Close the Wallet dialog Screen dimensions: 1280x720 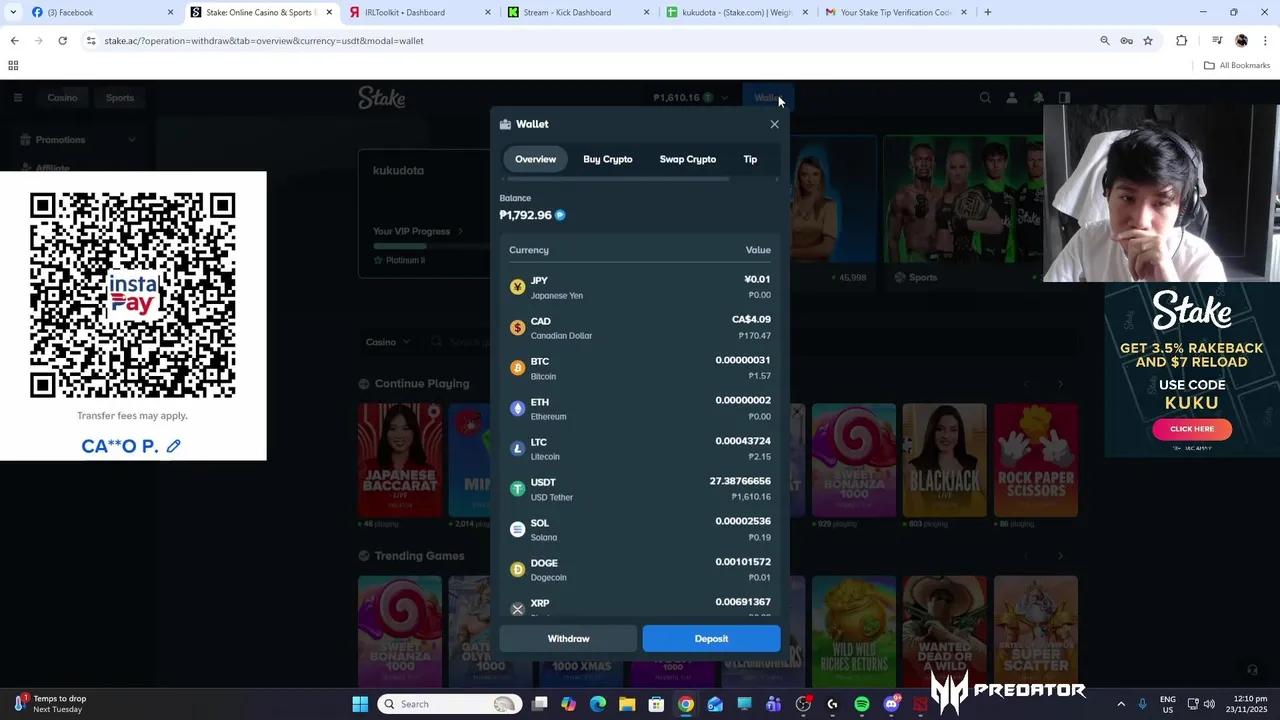tap(774, 124)
